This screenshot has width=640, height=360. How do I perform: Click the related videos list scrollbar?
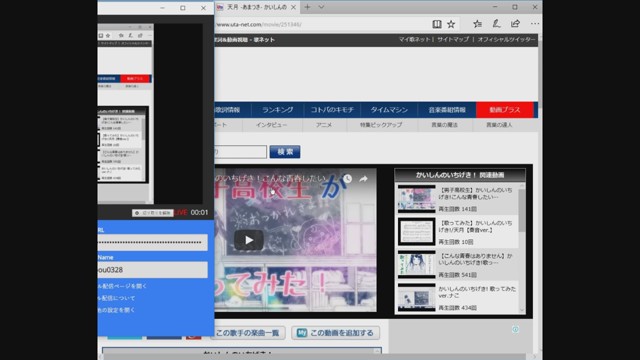tap(522, 248)
